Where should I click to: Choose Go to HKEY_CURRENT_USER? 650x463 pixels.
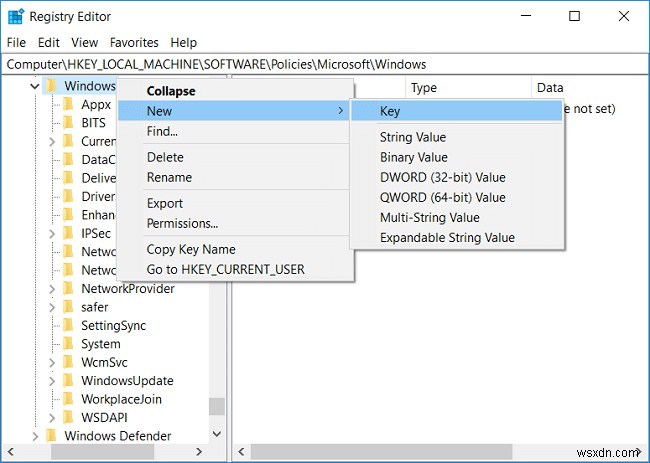coord(225,269)
